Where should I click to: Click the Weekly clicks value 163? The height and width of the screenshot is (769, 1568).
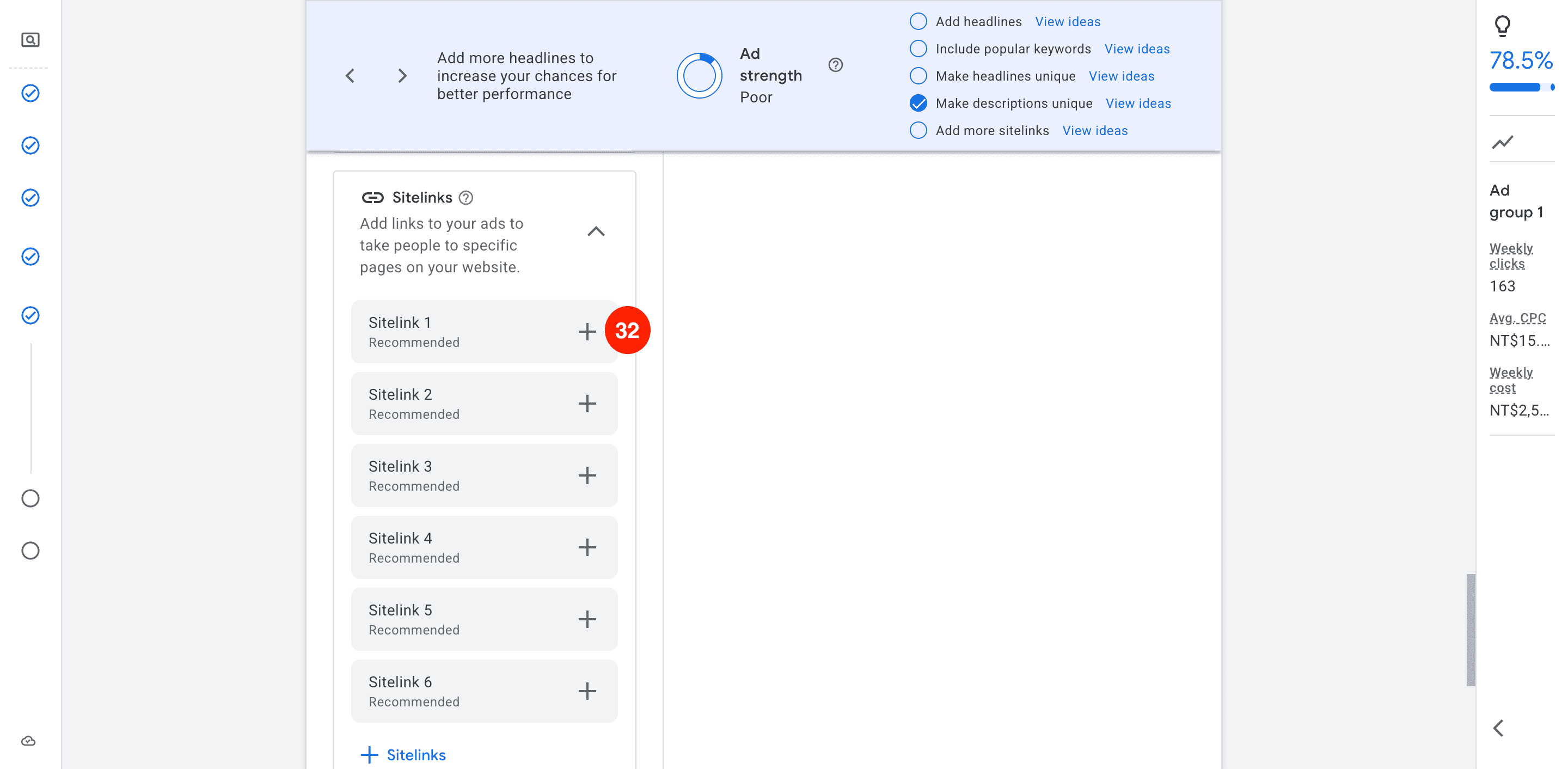click(x=1502, y=286)
